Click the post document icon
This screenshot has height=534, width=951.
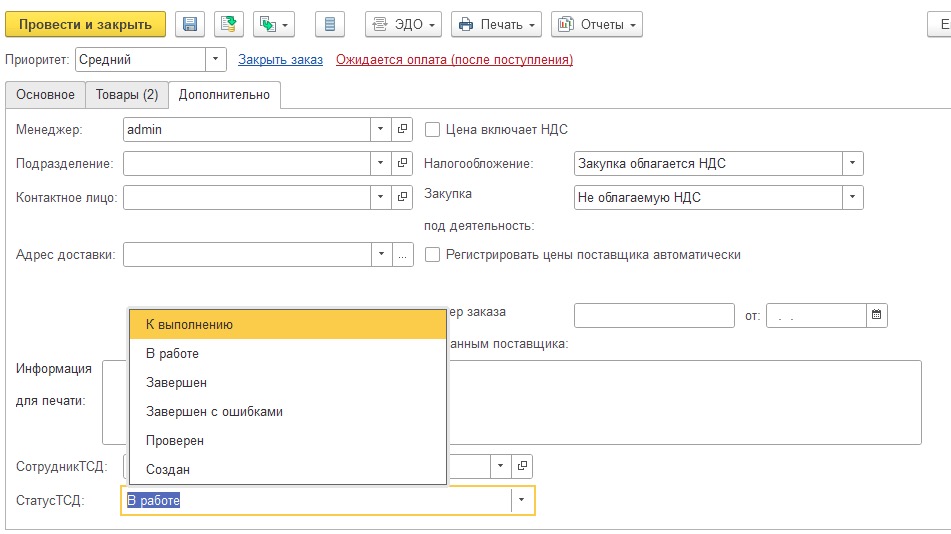point(229,24)
